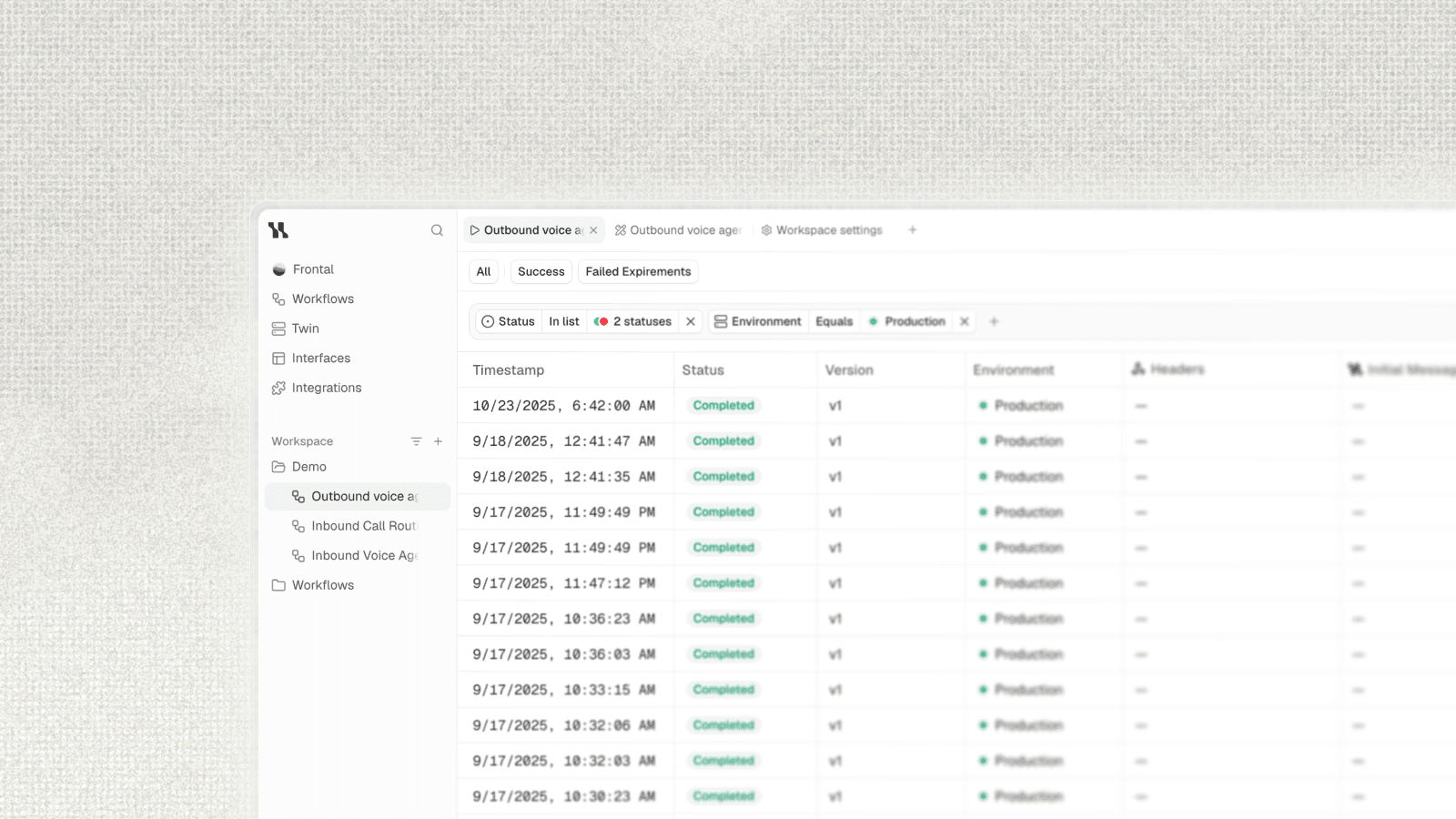1456x819 pixels.
Task: Open the Integrations section
Action: pos(317,388)
